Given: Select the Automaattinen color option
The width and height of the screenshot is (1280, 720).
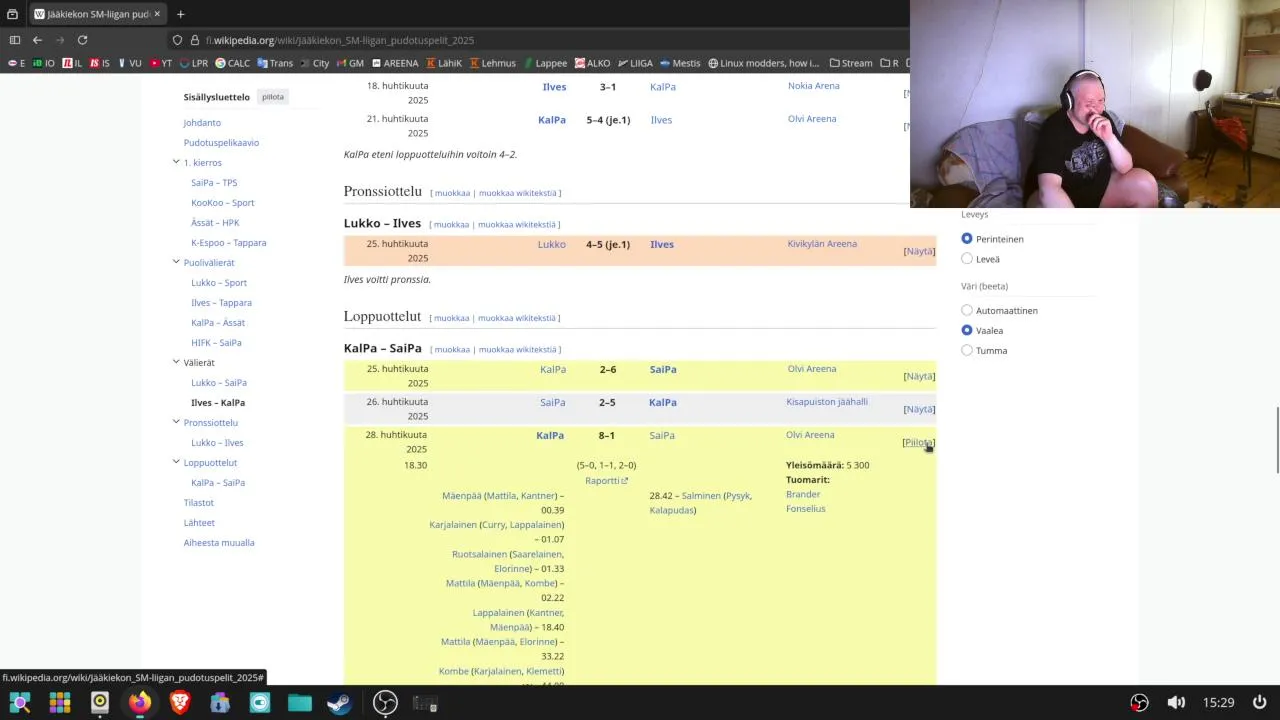Looking at the screenshot, I should tap(967, 311).
